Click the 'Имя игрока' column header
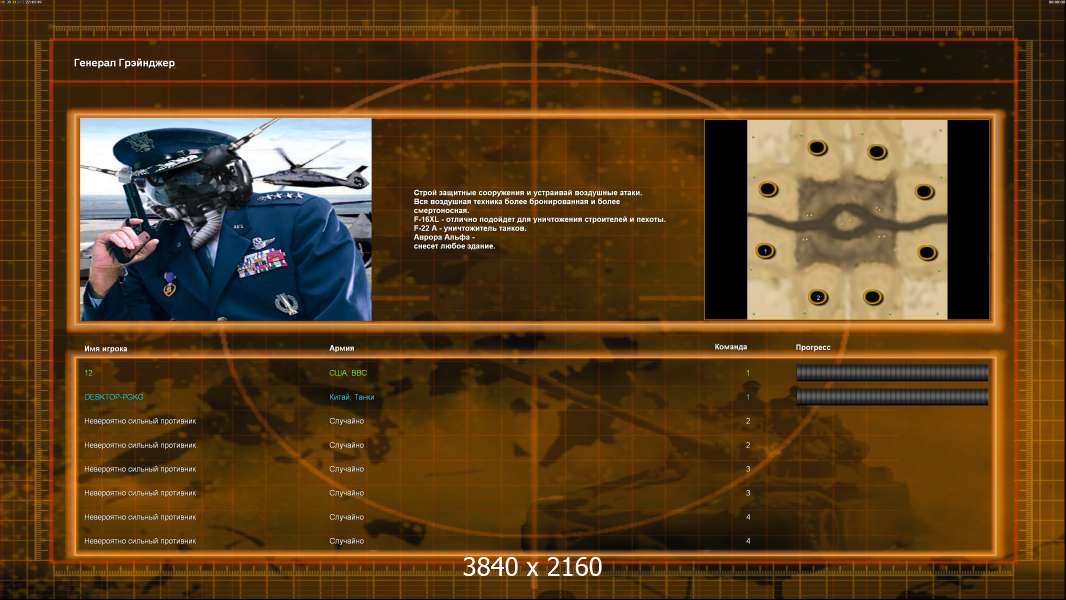This screenshot has width=1066, height=600. click(106, 348)
